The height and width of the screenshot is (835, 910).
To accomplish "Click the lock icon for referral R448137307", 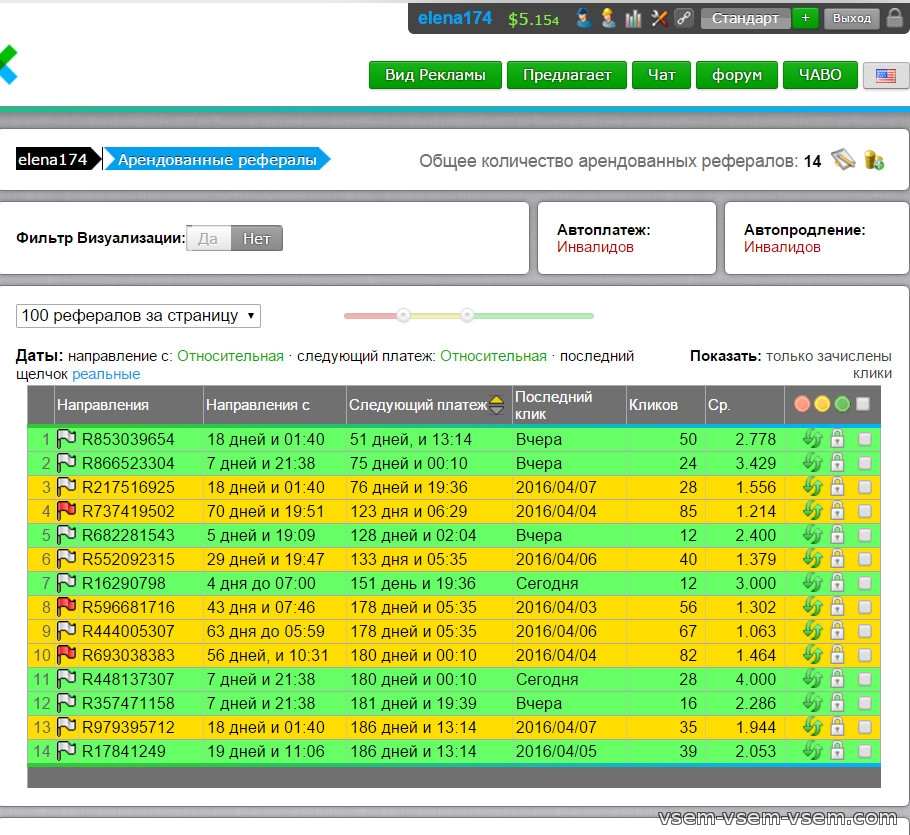I will pyautogui.click(x=837, y=678).
